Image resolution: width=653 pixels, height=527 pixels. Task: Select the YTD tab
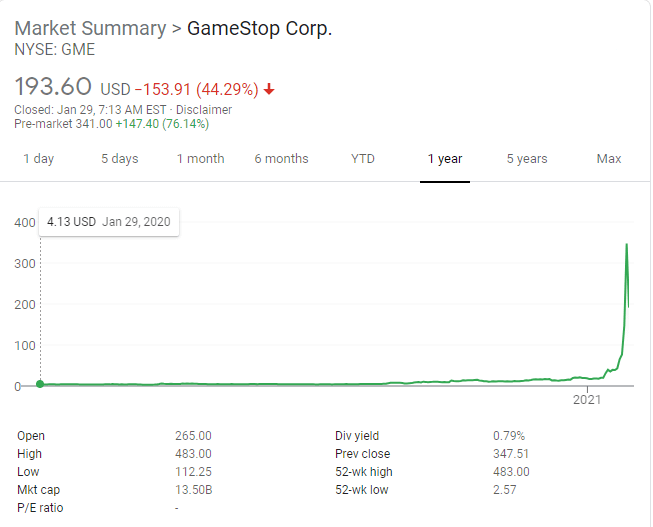pyautogui.click(x=363, y=159)
